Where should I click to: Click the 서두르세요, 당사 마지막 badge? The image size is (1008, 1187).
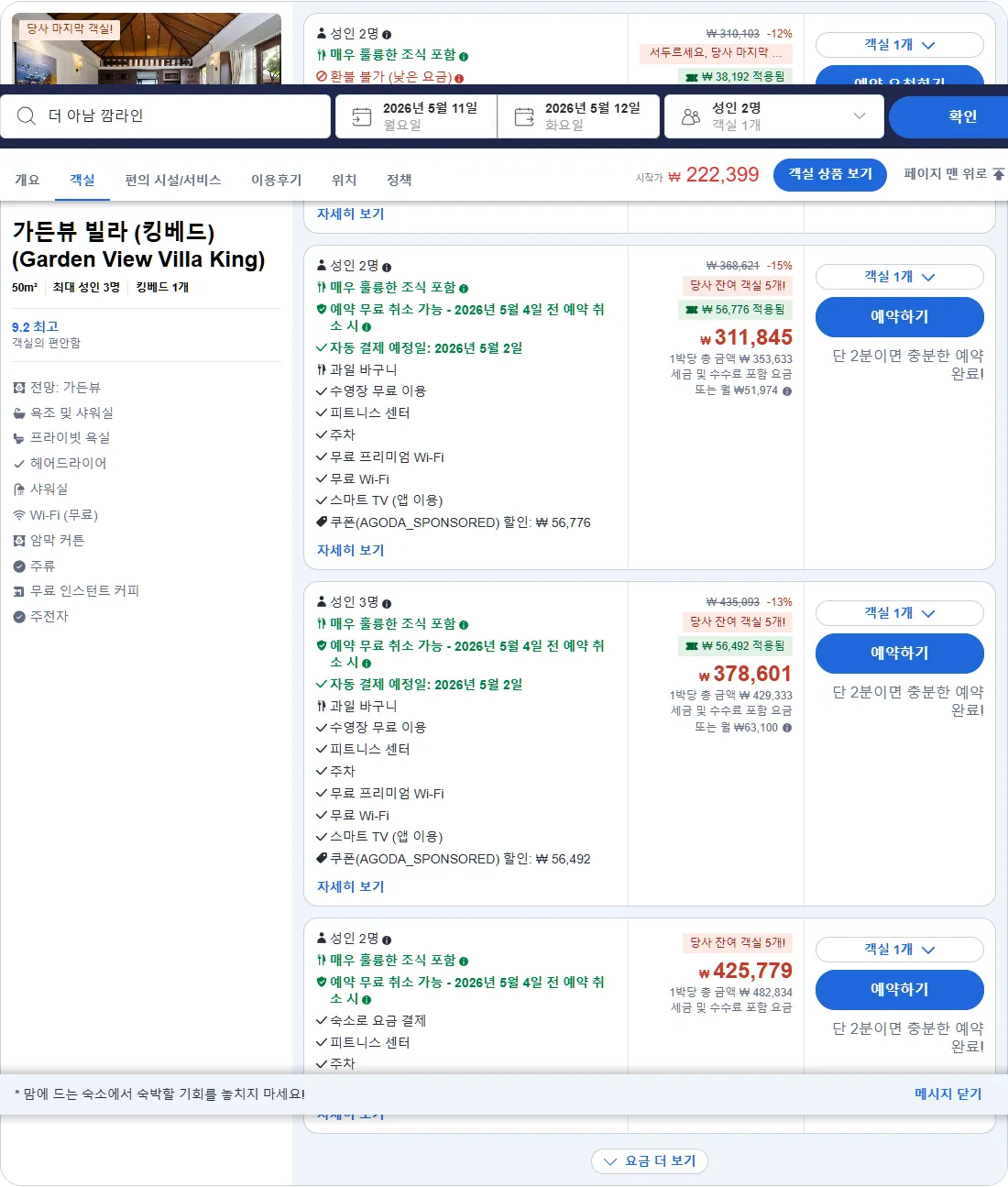tap(716, 52)
